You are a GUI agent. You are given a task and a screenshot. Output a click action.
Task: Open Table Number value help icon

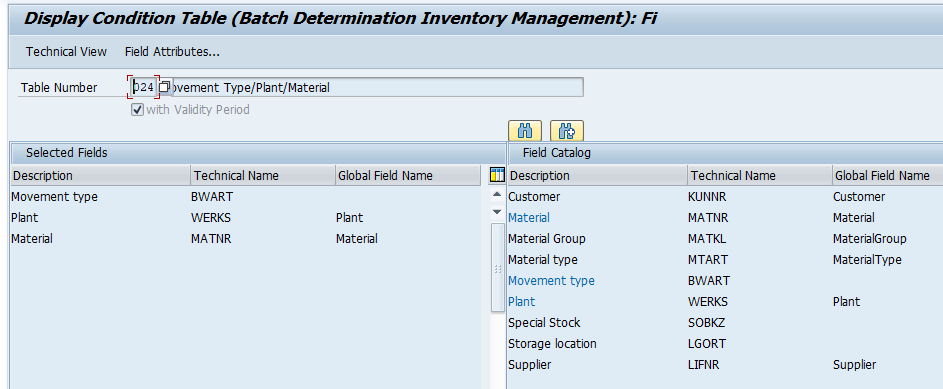click(165, 87)
